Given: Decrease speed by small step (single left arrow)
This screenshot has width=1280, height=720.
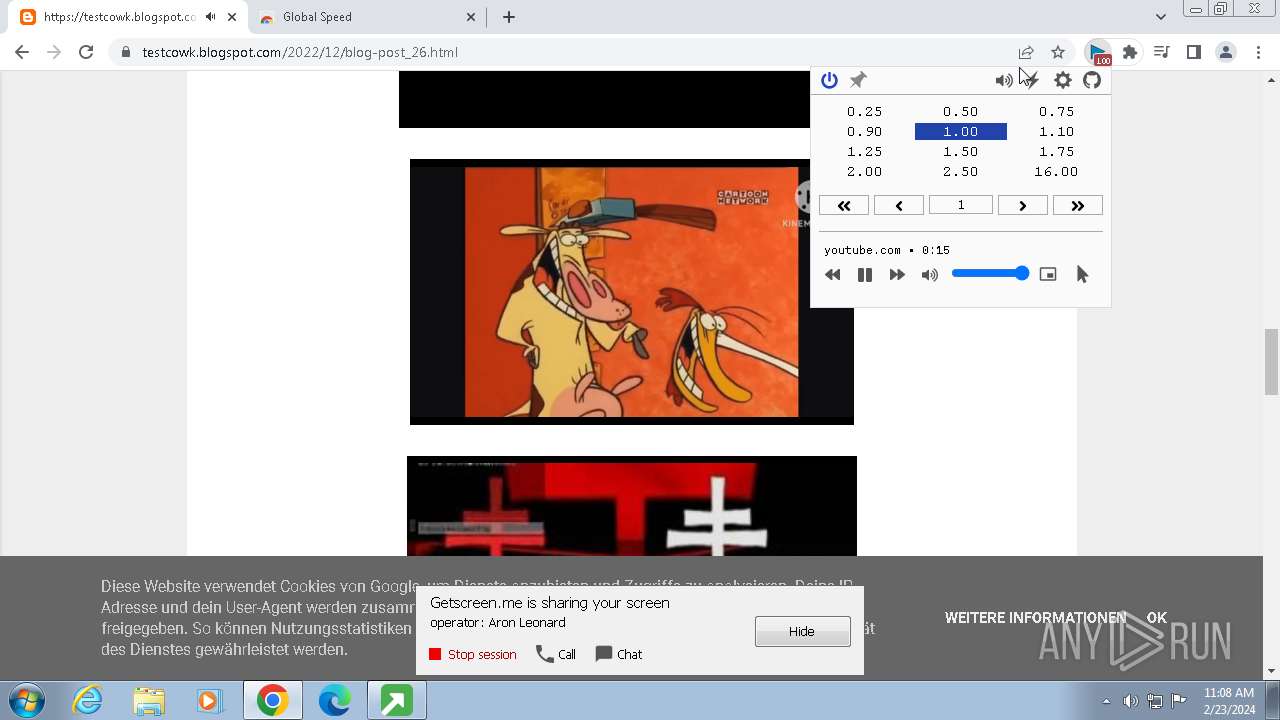Looking at the screenshot, I should [899, 205].
